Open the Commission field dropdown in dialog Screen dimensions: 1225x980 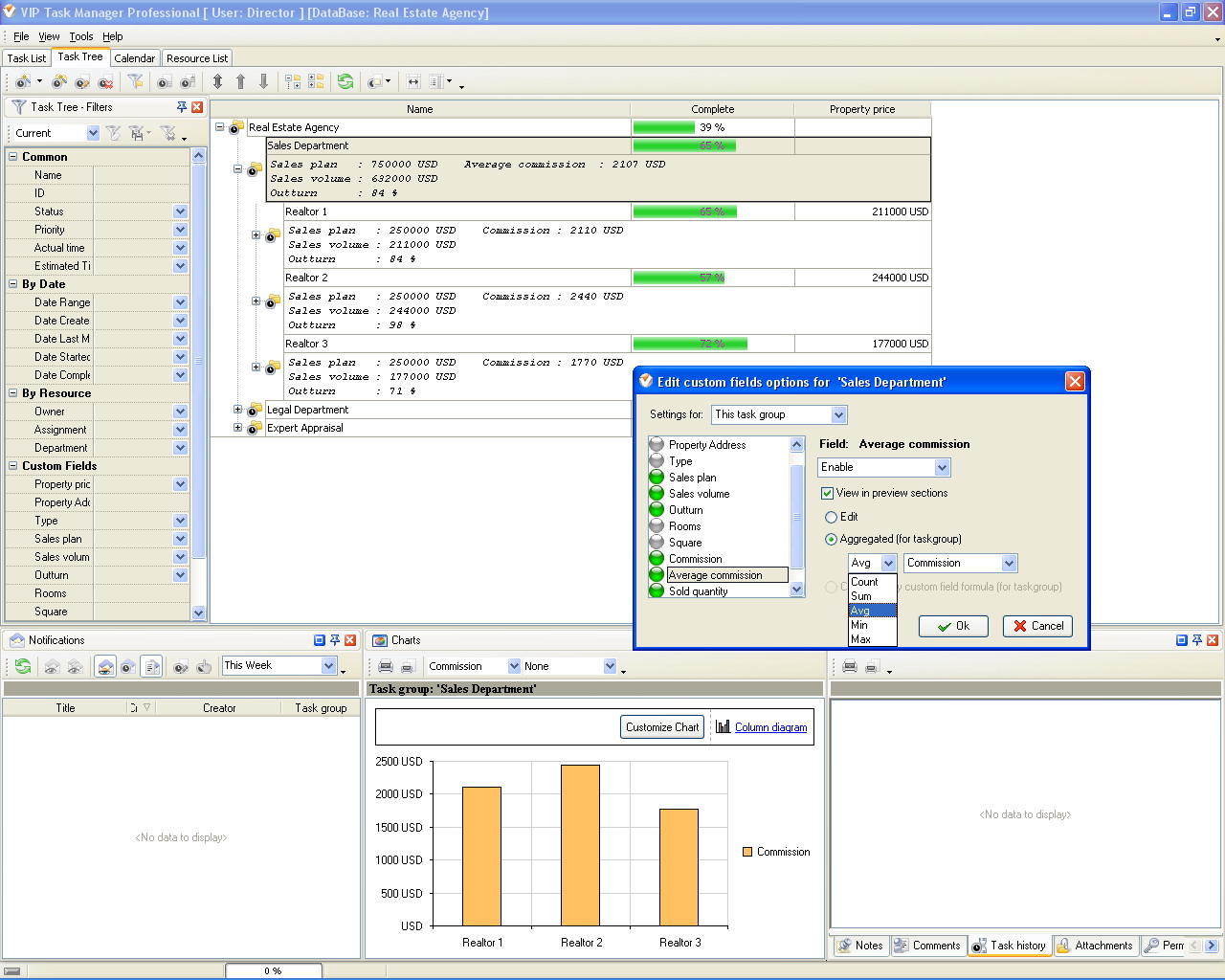pyautogui.click(x=1009, y=563)
